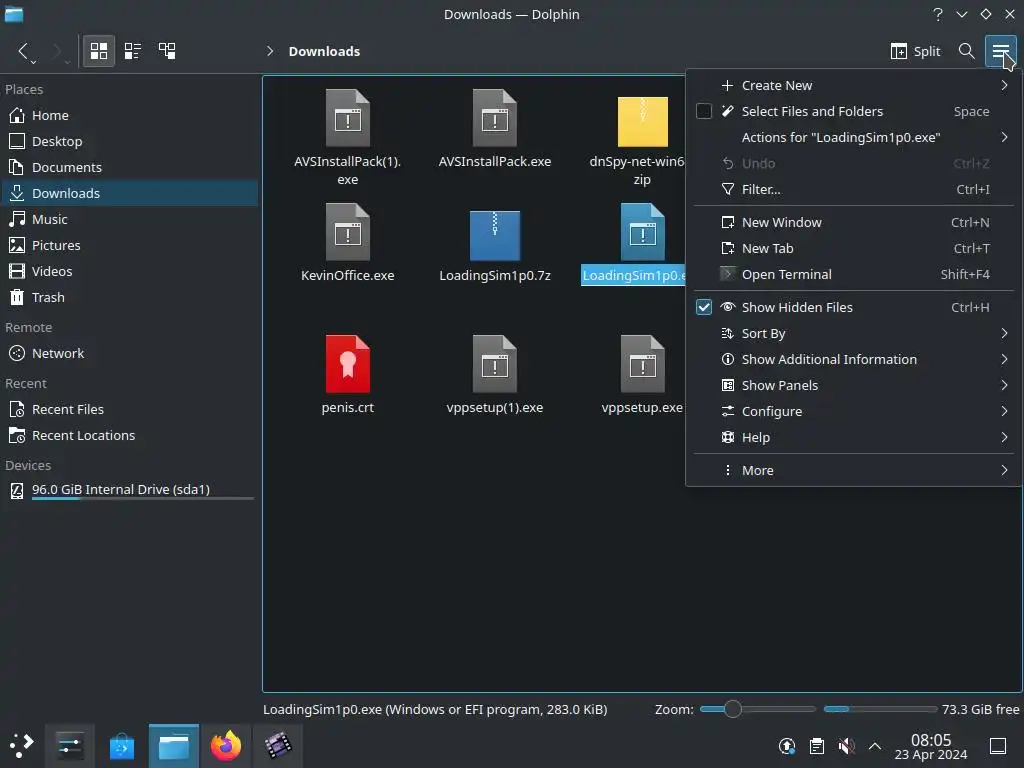Select vppsetup.exe file
1024x768 pixels.
pyautogui.click(x=643, y=364)
